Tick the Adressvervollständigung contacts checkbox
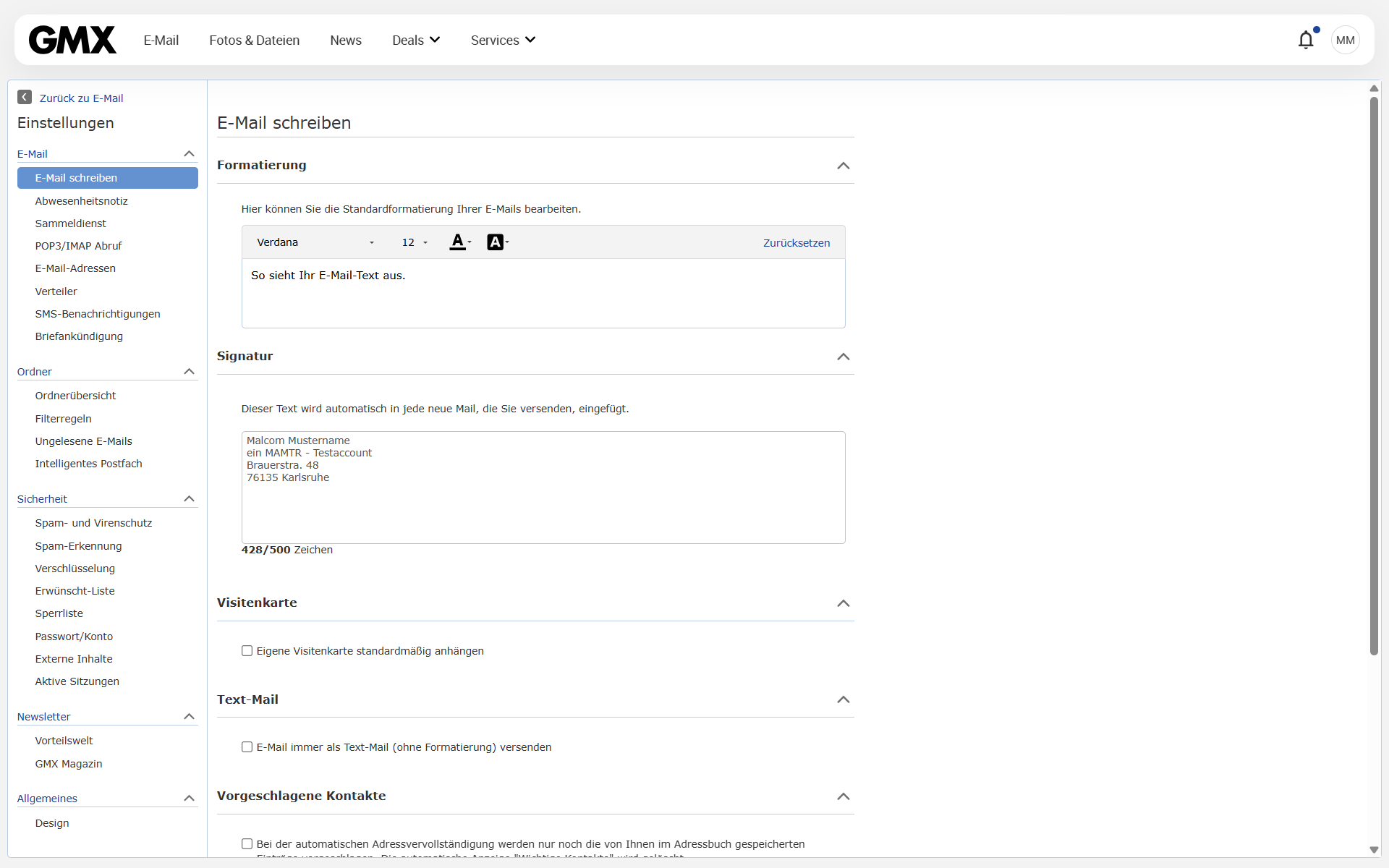Image resolution: width=1389 pixels, height=868 pixels. tap(247, 843)
